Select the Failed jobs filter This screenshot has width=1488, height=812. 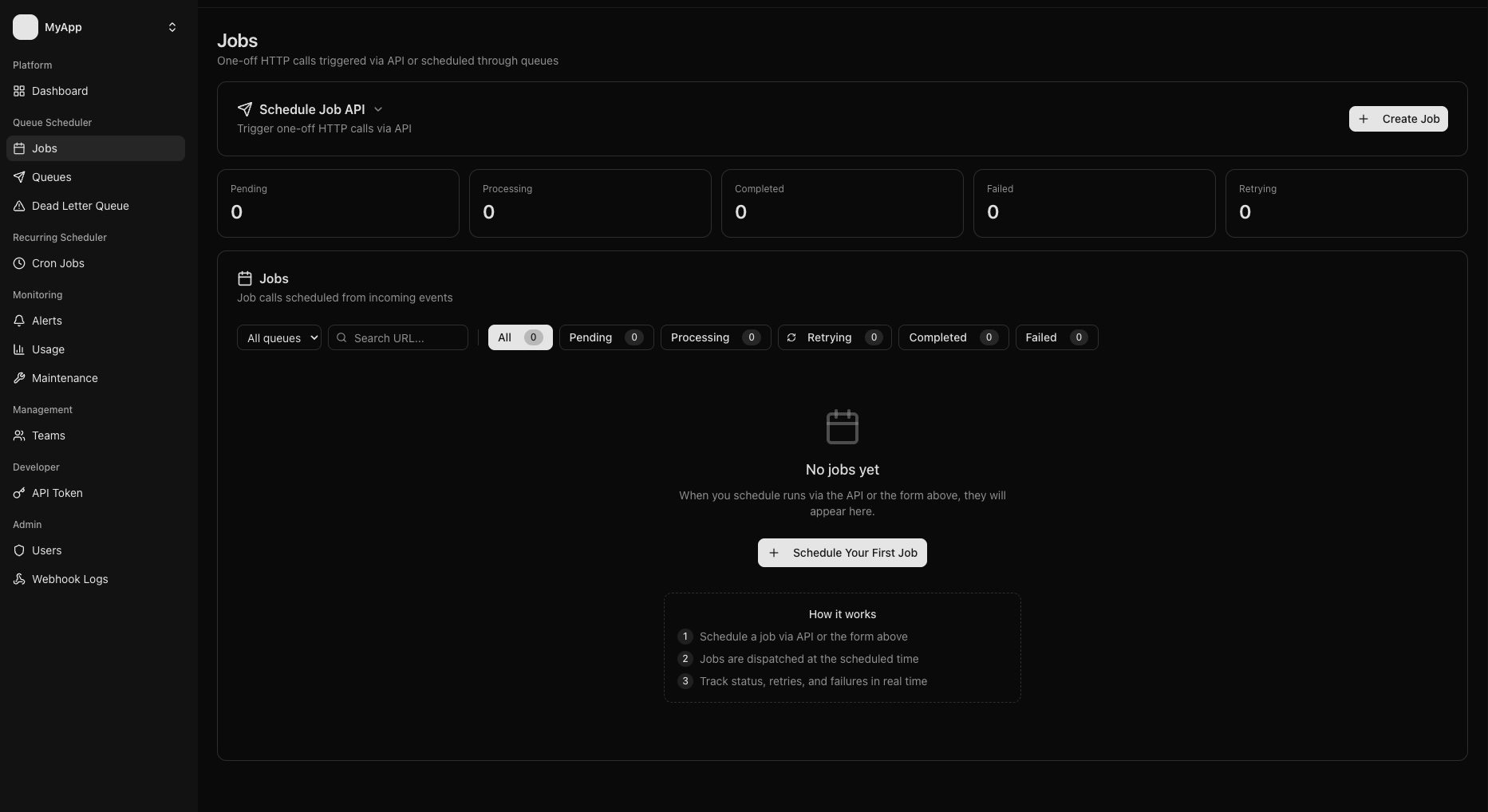[1056, 337]
